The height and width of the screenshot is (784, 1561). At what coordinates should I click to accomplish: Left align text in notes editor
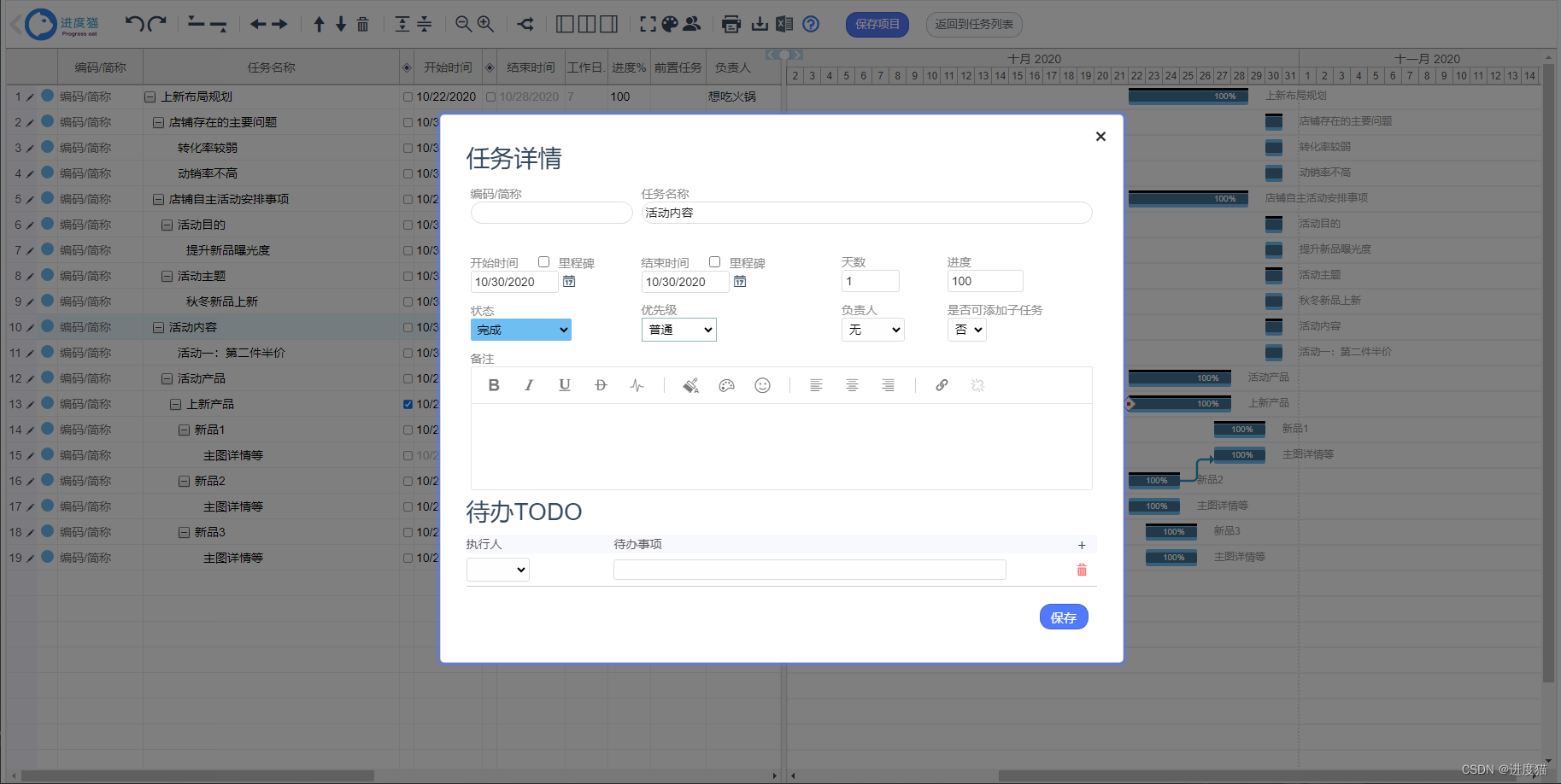click(816, 385)
